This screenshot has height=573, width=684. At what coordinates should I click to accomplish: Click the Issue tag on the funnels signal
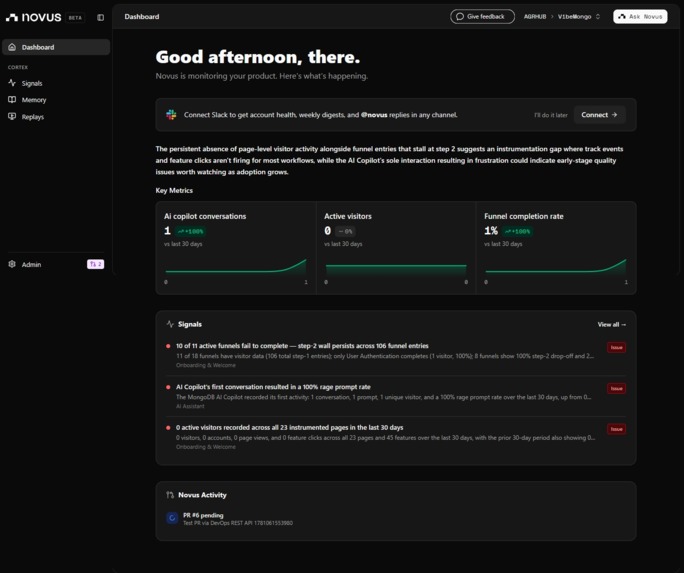[x=616, y=348]
